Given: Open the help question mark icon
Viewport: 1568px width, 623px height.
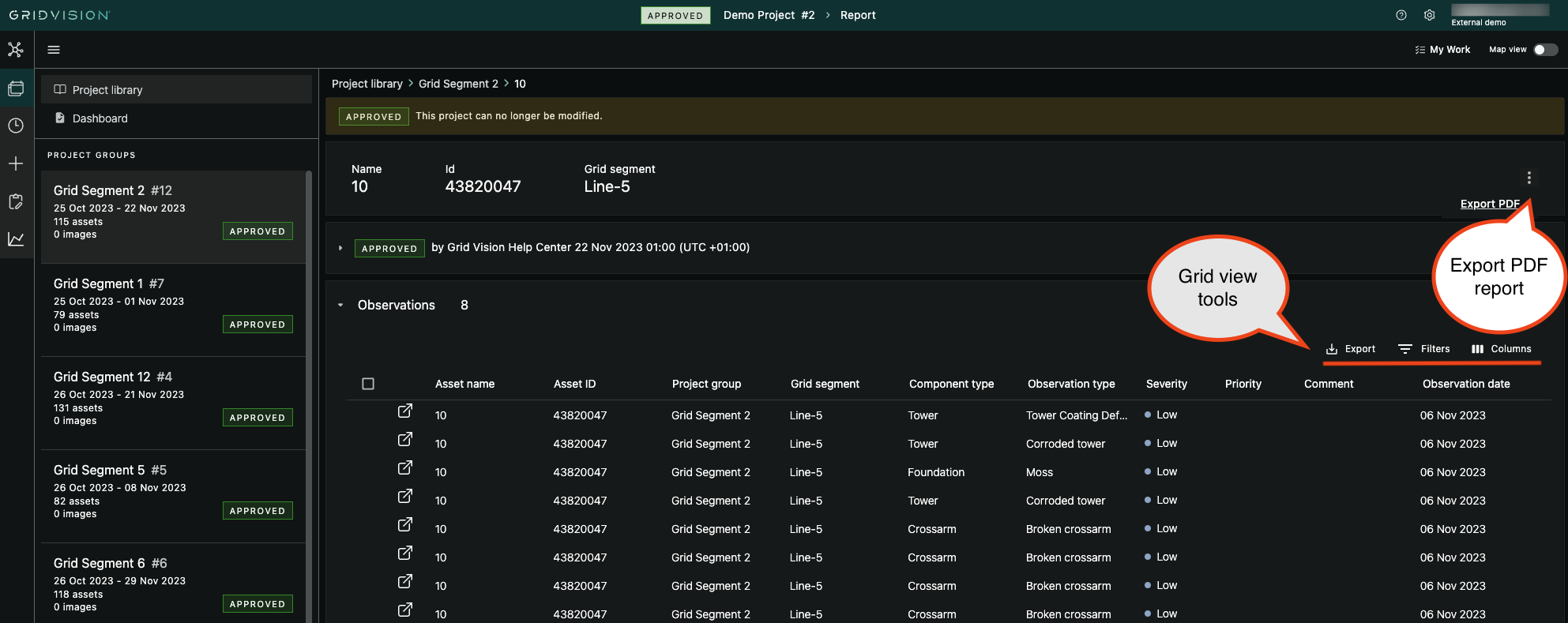Looking at the screenshot, I should 1401,15.
